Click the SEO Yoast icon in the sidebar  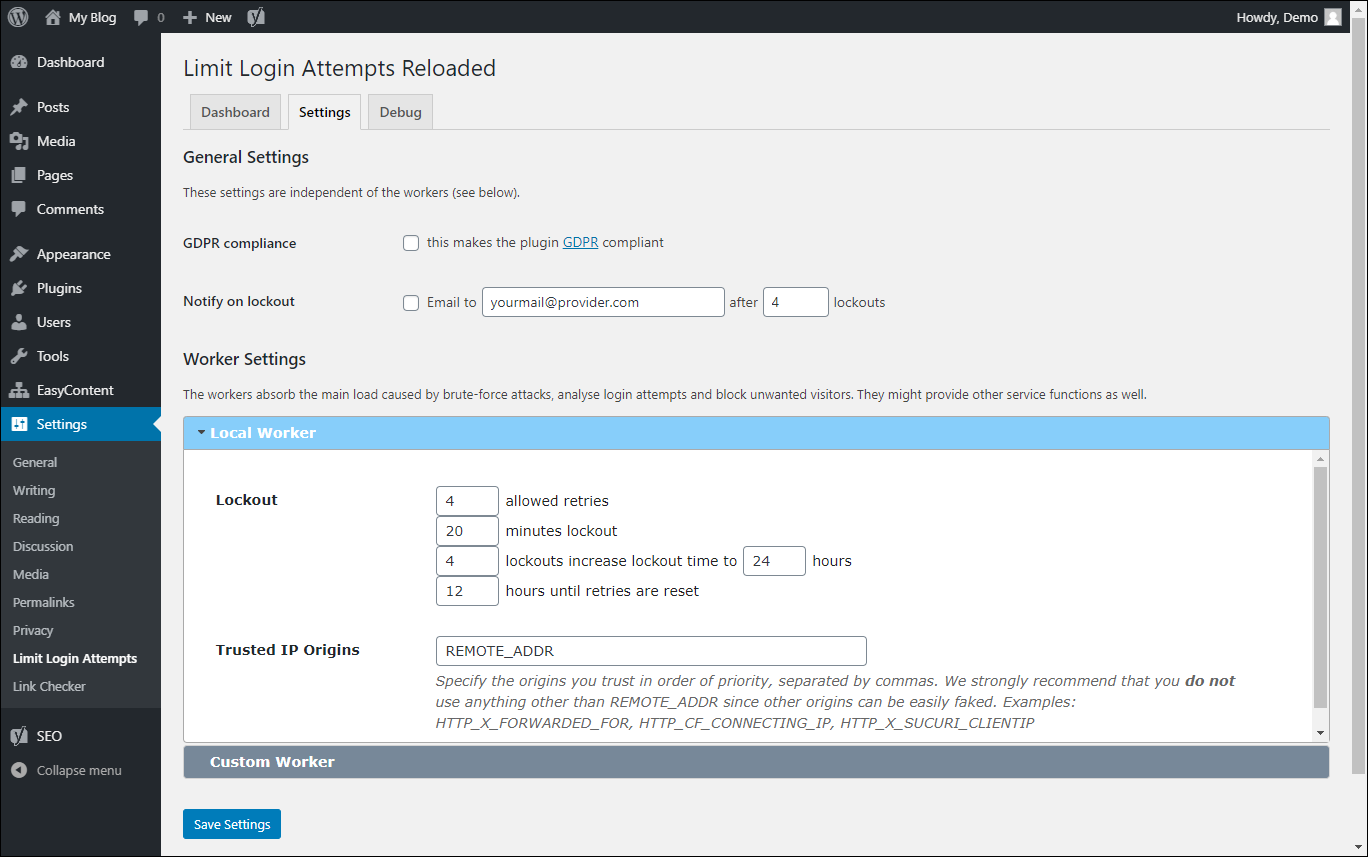(x=19, y=736)
